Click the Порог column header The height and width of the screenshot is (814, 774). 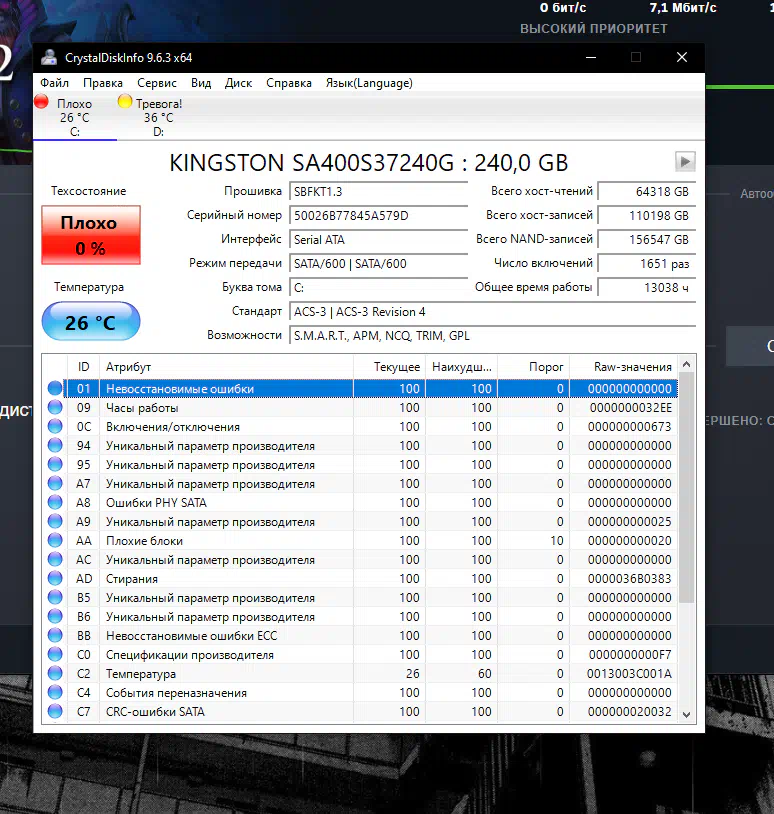[534, 367]
